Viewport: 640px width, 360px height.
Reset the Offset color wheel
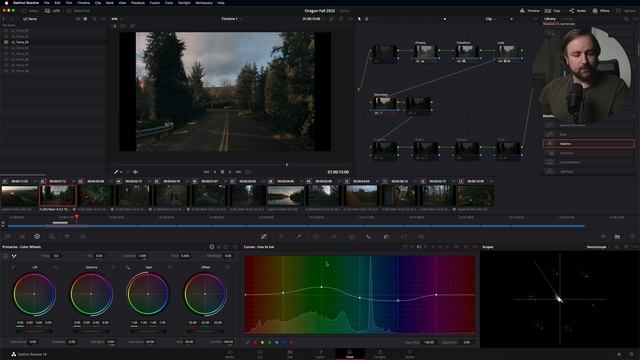point(227,267)
